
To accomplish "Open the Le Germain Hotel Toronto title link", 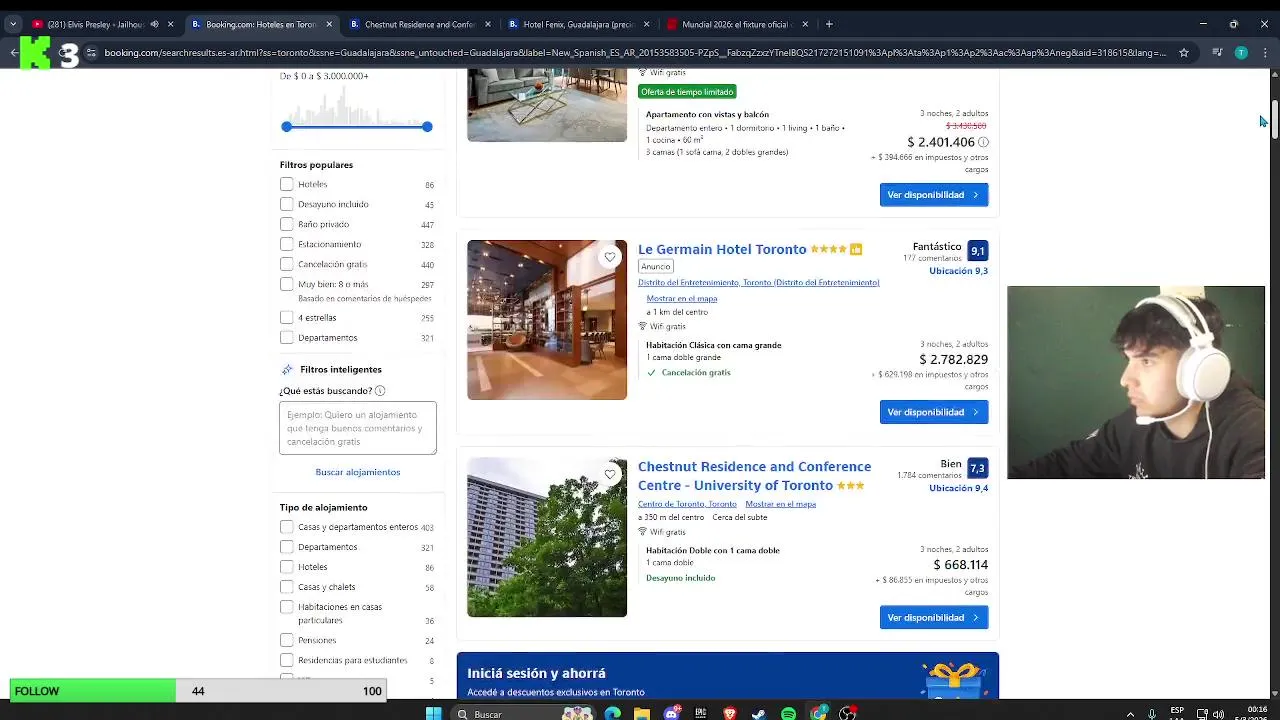I will [x=722, y=249].
